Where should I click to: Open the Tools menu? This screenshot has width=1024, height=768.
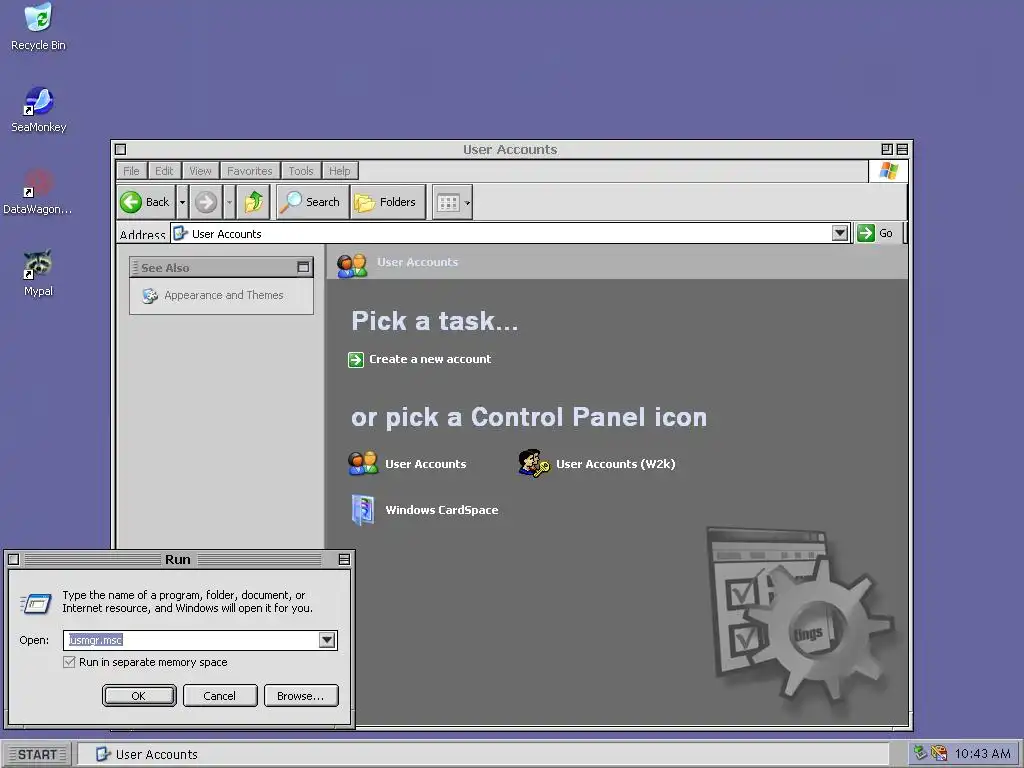[301, 171]
